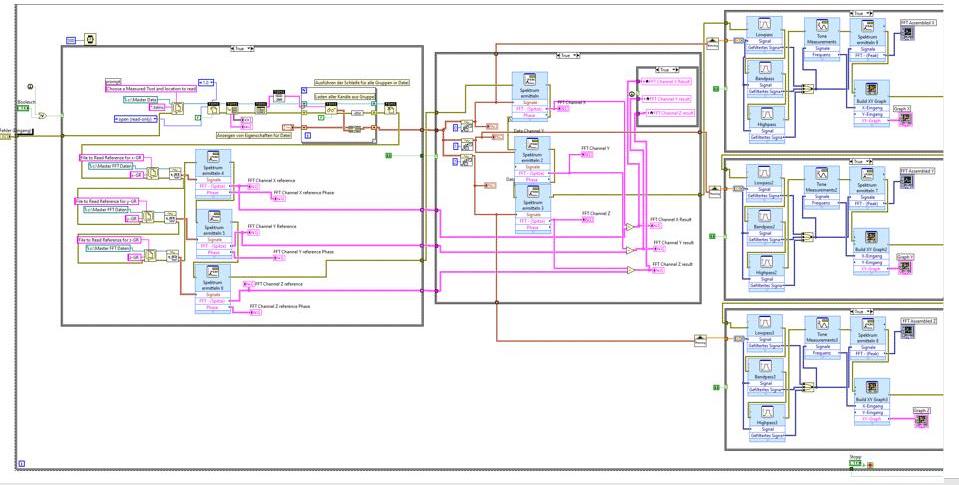
Task: Click 'File to Read Reference for z-GR' constant
Action: 109,240
